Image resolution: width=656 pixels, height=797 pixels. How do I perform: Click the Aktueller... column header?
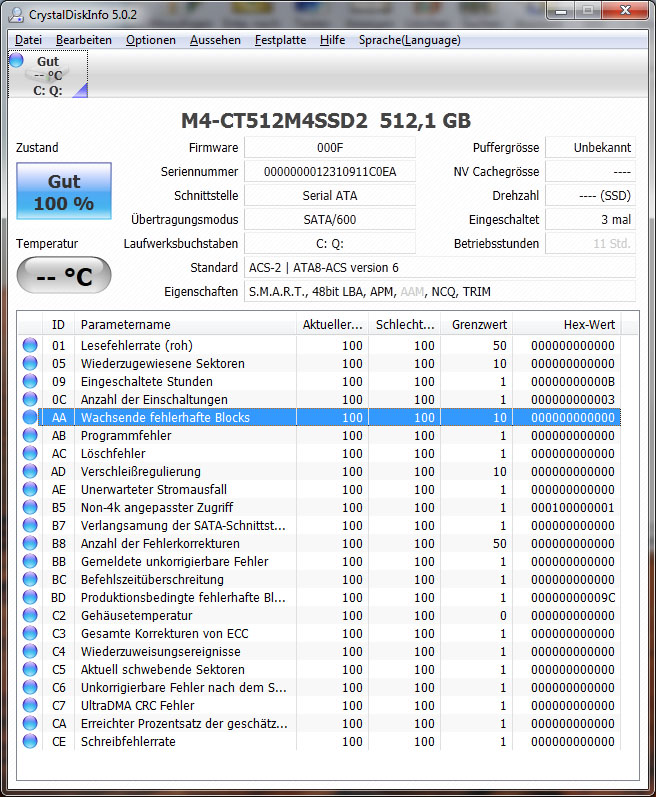pyautogui.click(x=332, y=324)
